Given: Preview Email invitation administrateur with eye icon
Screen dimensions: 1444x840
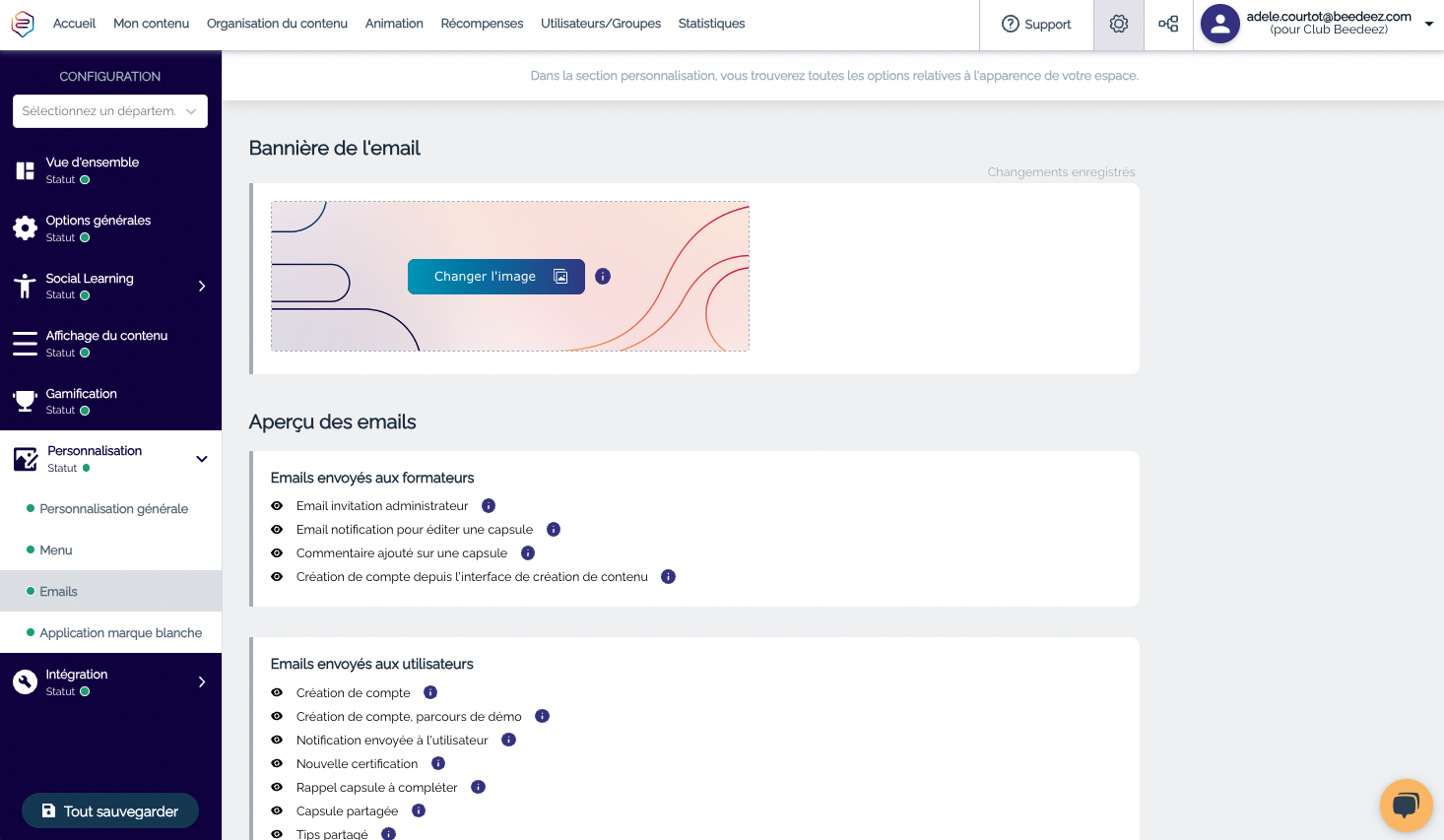Looking at the screenshot, I should coord(277,506).
